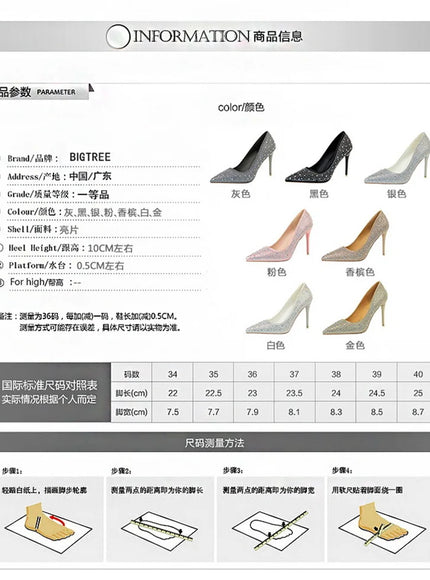Click the 步骤3 step label
Screen dimensions: 430x580
point(233,471)
